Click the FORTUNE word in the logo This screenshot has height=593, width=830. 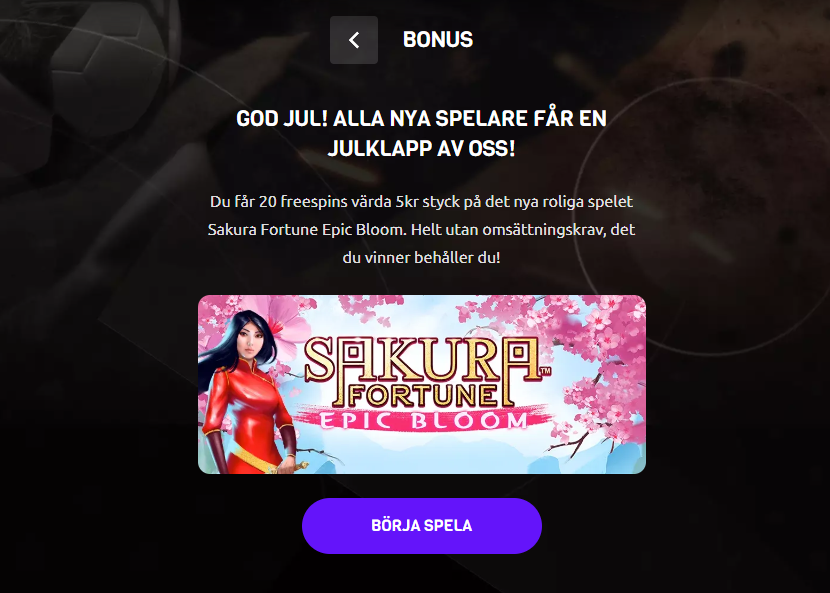423,396
